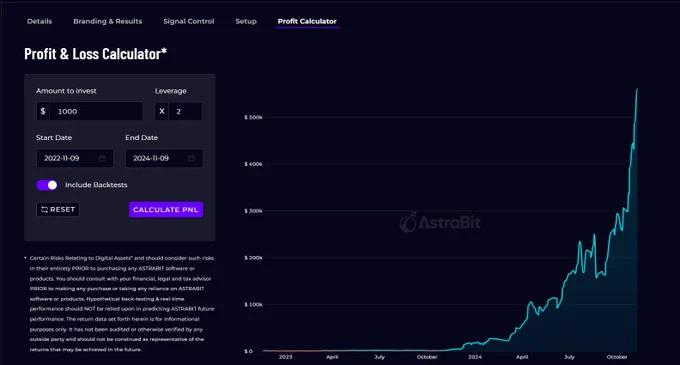Toggle the Include Backtests switch
This screenshot has height=365, width=680.
[x=47, y=185]
